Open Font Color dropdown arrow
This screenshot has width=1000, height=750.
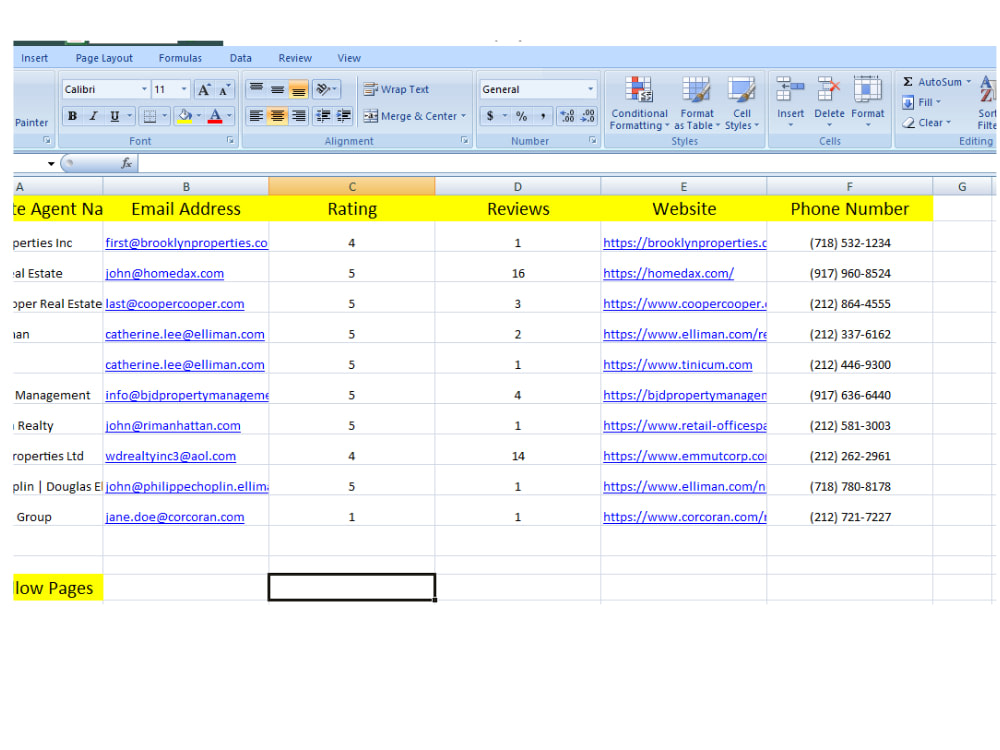tap(229, 116)
